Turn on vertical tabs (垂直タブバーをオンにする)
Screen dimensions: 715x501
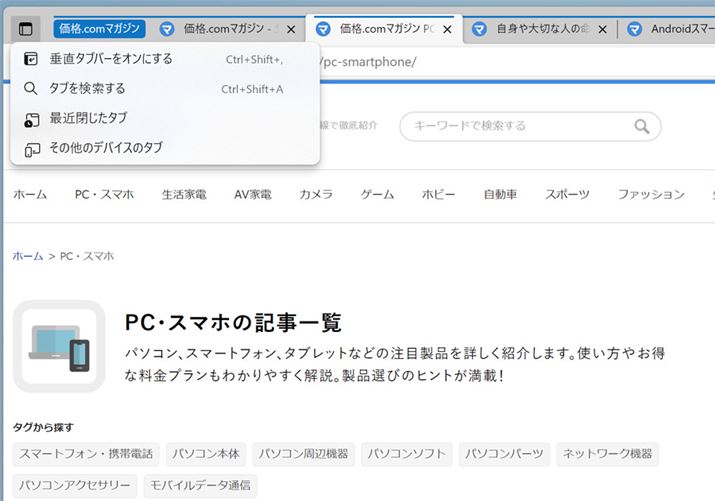click(110, 59)
